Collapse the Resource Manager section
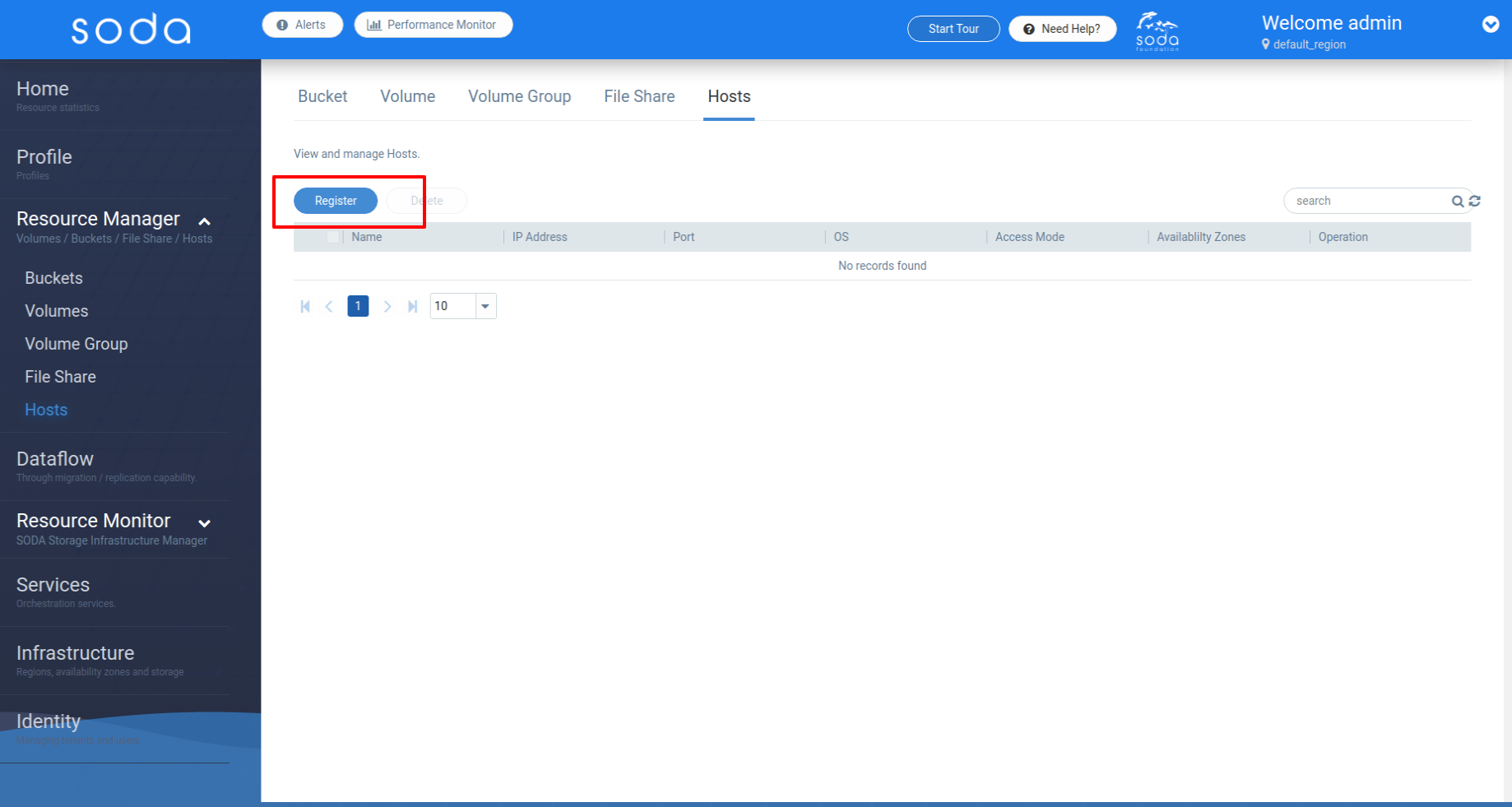 pyautogui.click(x=205, y=220)
